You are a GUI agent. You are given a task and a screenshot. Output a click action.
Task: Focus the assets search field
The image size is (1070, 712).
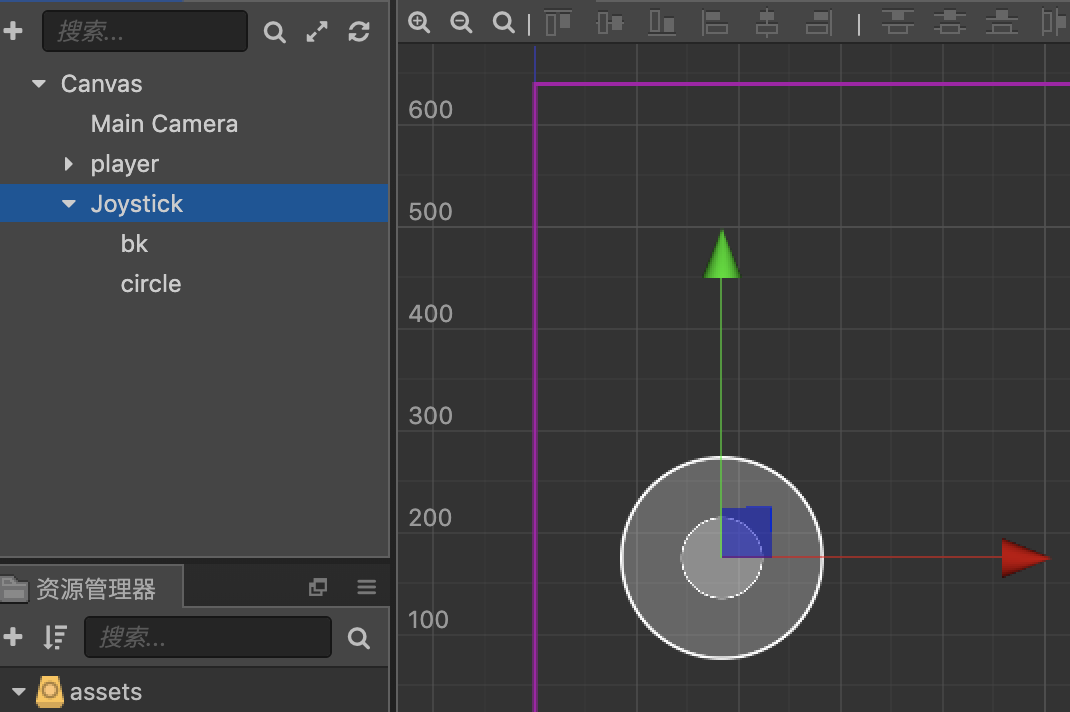[207, 638]
